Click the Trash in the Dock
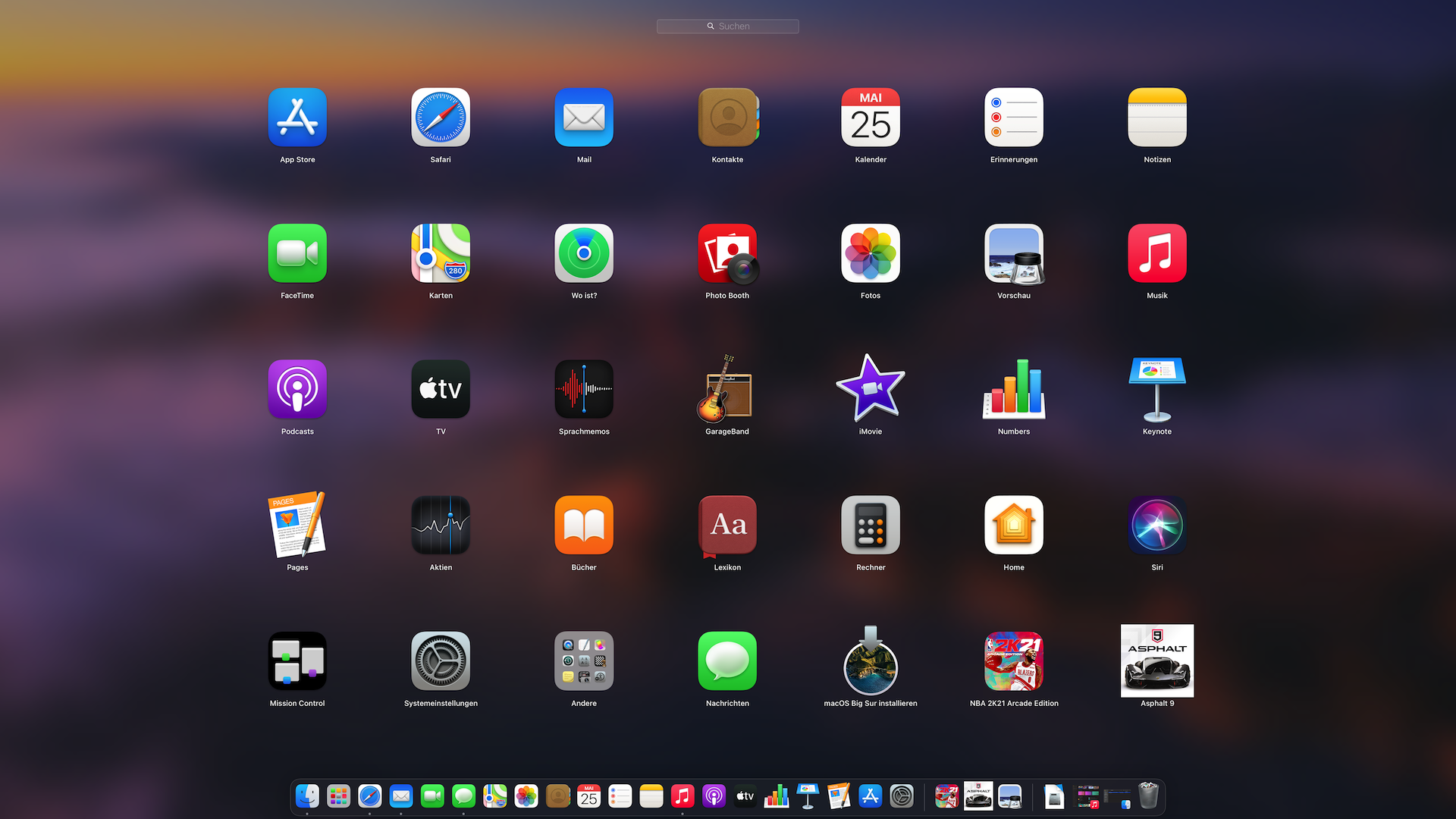This screenshot has width=1456, height=819. click(1148, 796)
